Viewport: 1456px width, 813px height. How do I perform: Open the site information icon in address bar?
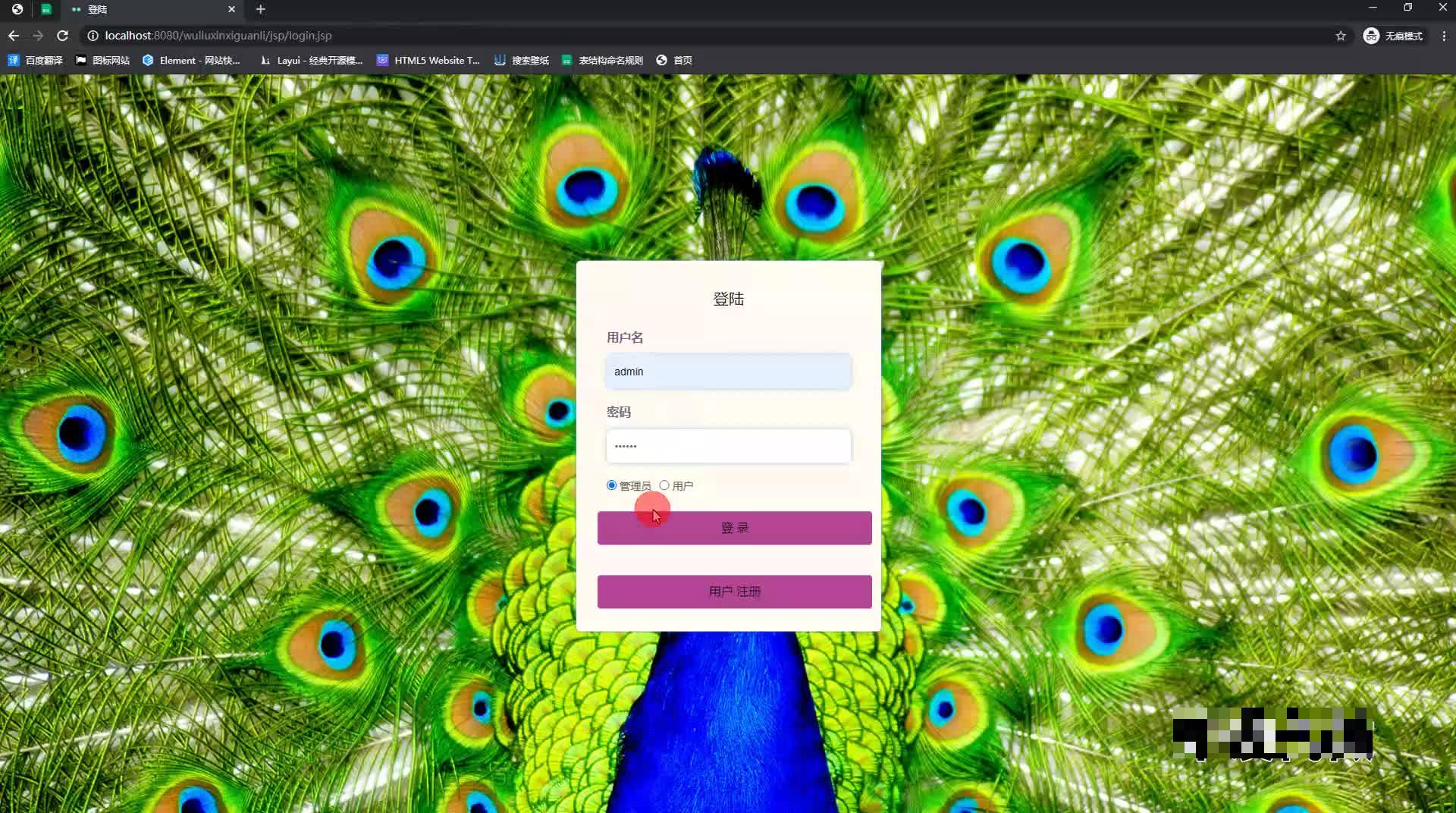(x=93, y=36)
